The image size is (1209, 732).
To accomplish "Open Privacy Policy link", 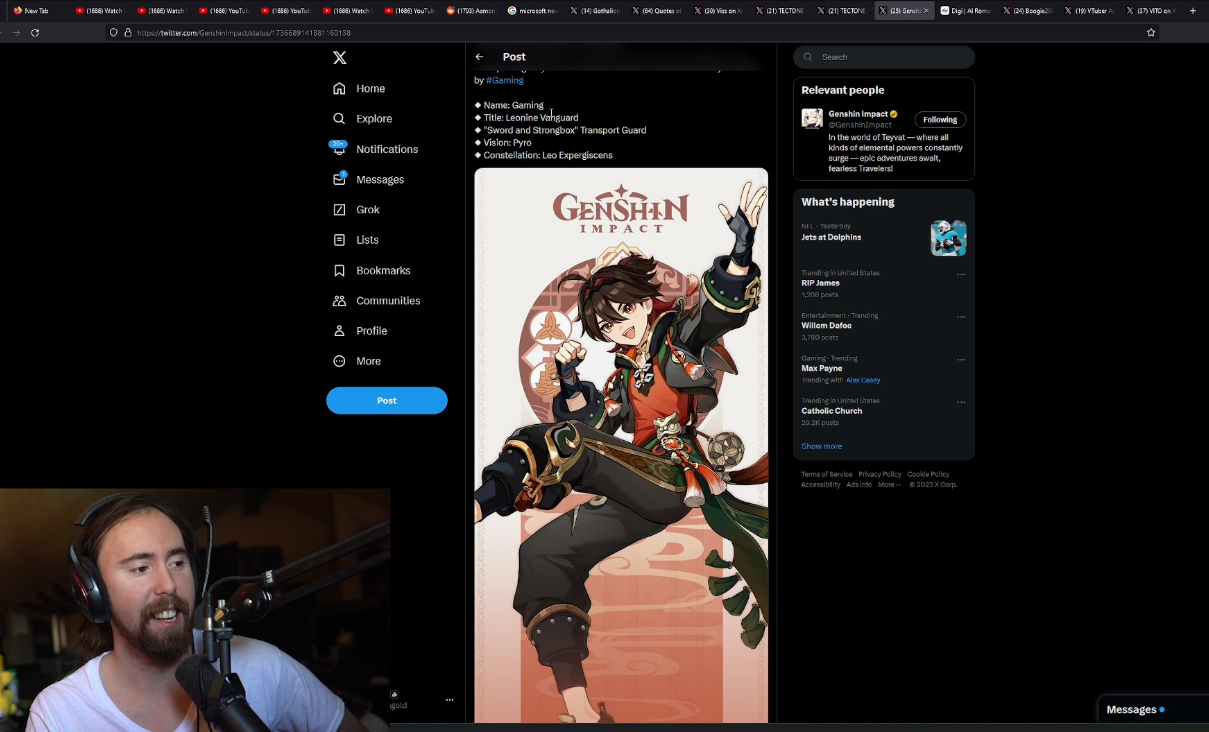I will (x=880, y=474).
